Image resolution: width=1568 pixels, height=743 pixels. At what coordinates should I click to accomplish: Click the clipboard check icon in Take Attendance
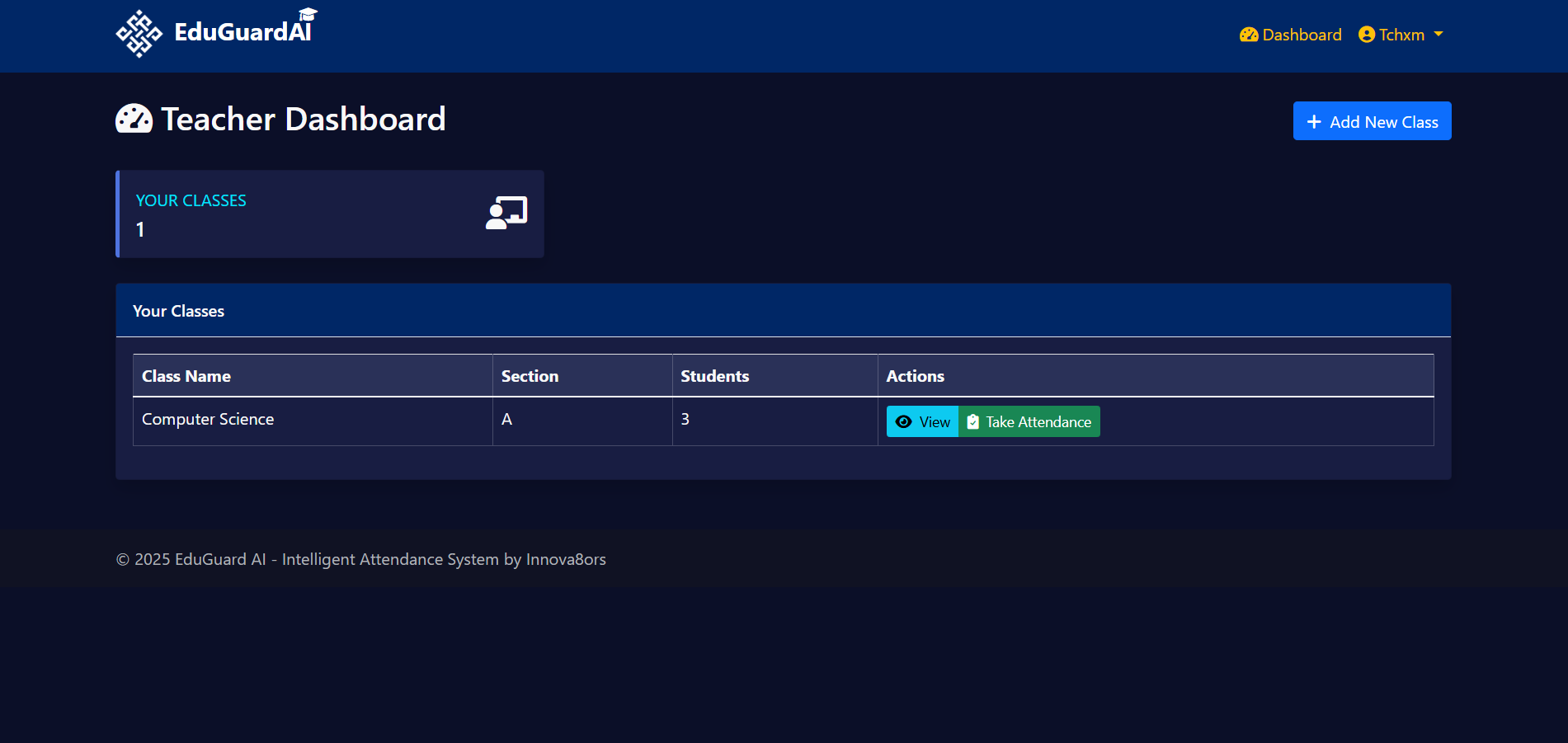[973, 421]
